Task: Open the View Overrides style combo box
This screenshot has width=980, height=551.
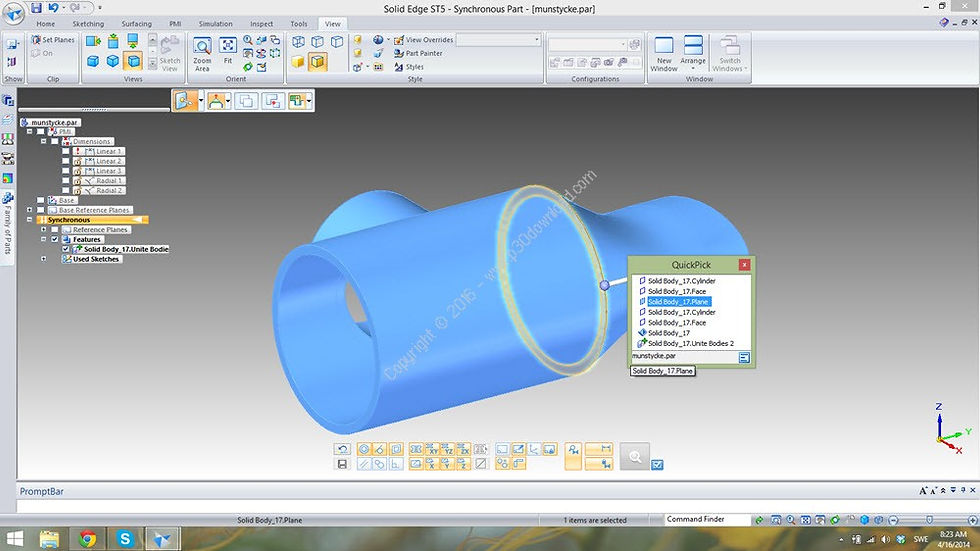Action: click(x=498, y=39)
